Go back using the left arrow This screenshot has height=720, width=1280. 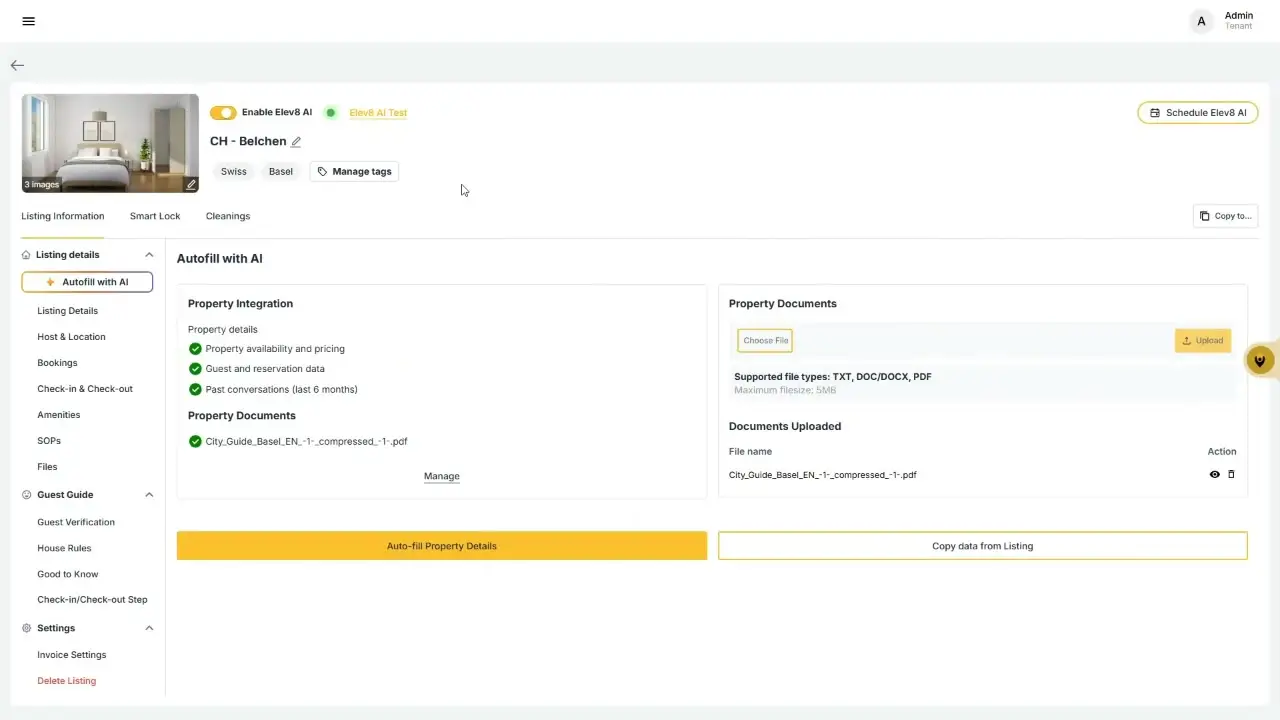17,65
